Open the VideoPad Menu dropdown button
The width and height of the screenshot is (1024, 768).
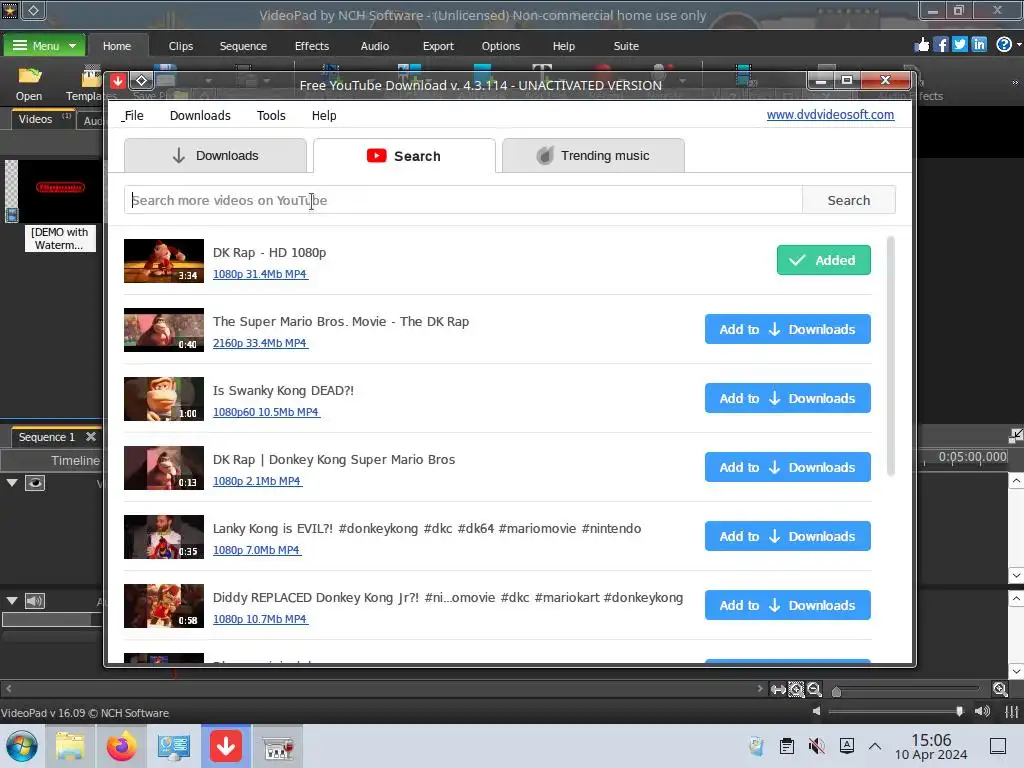tap(44, 46)
